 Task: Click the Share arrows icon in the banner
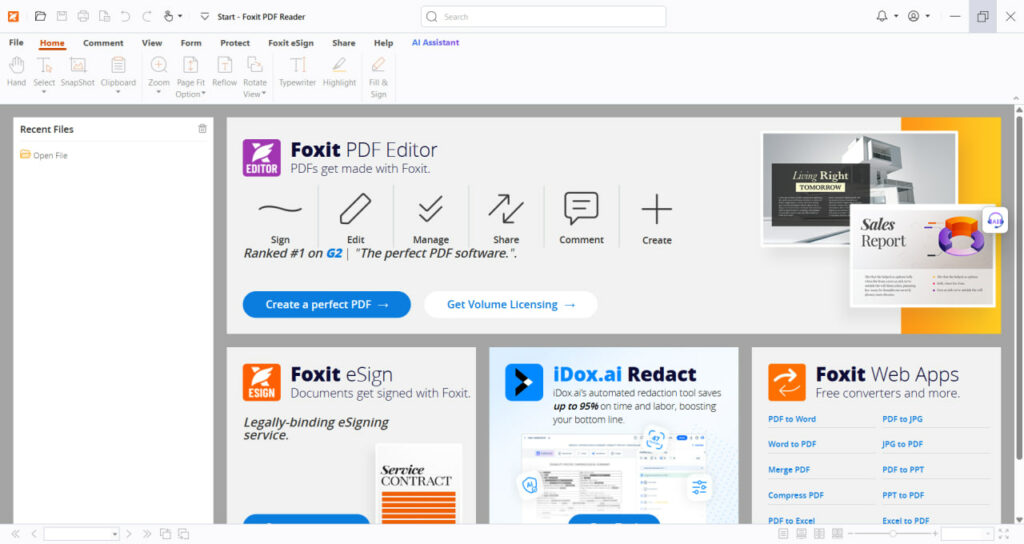pyautogui.click(x=505, y=209)
